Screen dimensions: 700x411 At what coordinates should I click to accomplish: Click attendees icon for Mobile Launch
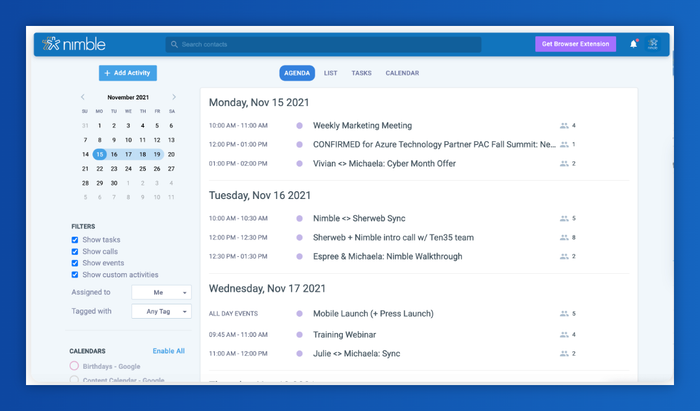(564, 314)
